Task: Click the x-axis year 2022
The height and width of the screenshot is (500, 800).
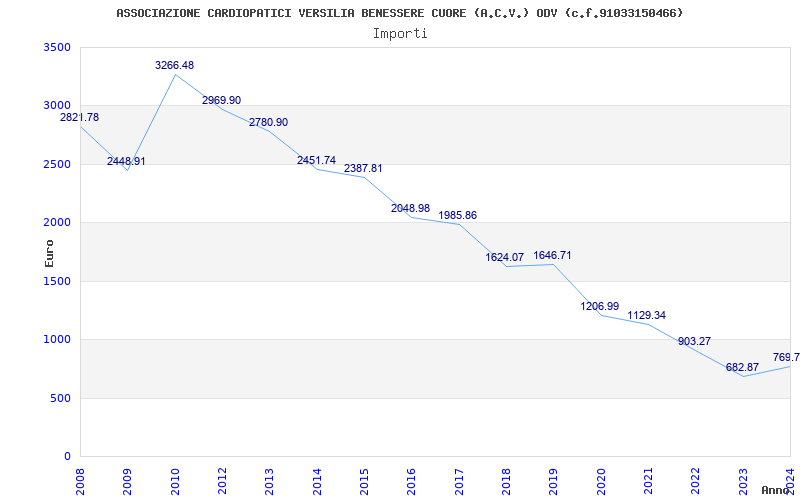Action: pos(695,481)
